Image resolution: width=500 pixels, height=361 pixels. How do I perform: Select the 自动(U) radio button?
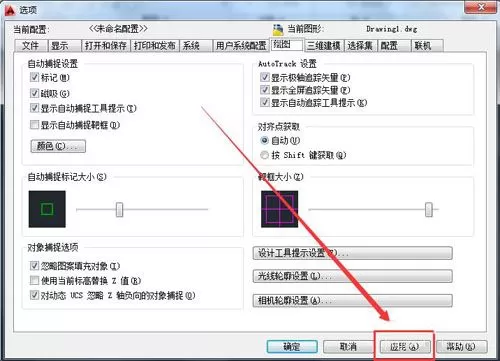coord(265,140)
